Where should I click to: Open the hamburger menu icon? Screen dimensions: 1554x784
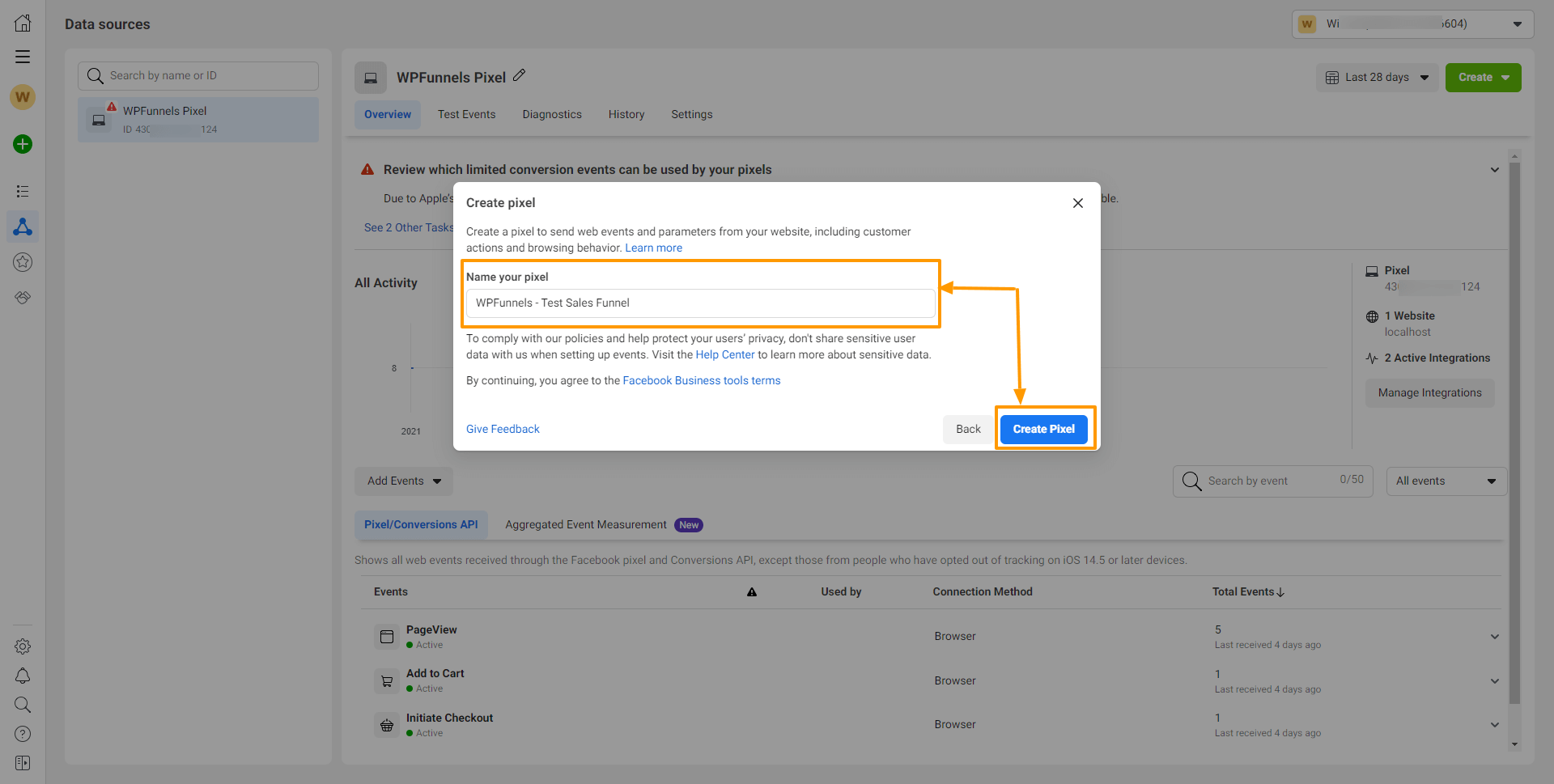tap(23, 57)
